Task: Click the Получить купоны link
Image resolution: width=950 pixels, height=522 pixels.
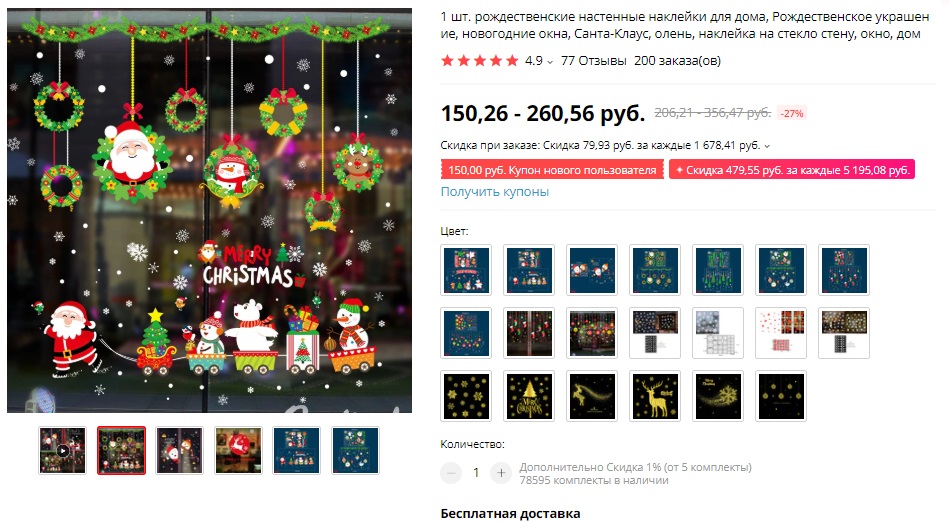Action: (494, 191)
